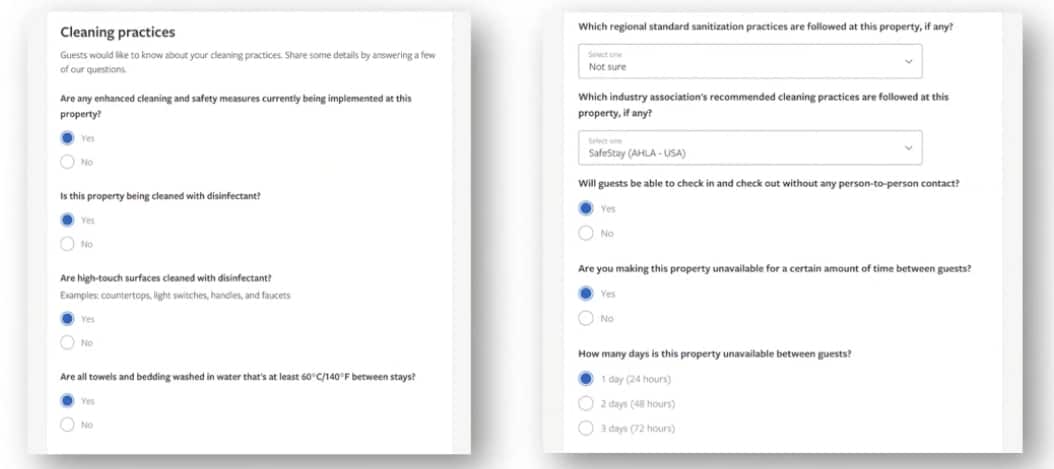Image resolution: width=1054 pixels, height=469 pixels.
Task: Select Yes for contactless check in and check out
Action: 586,208
